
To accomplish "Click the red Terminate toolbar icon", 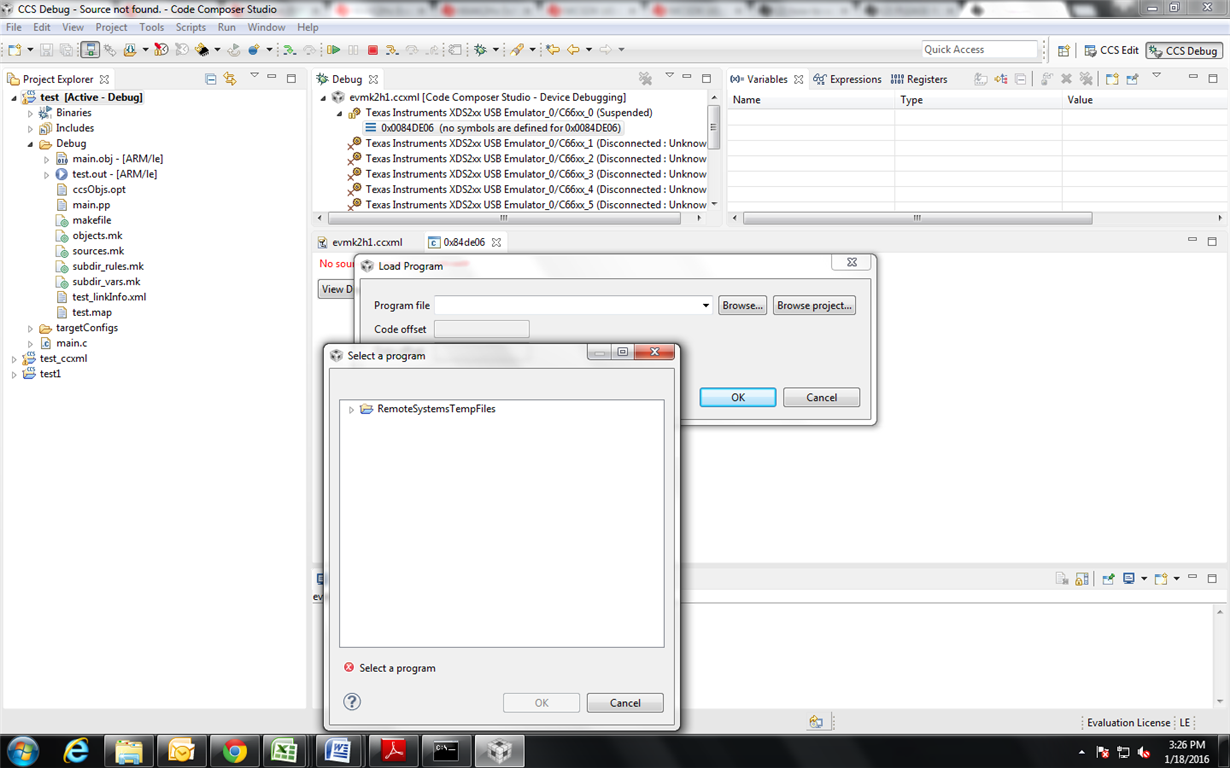I will tap(373, 49).
